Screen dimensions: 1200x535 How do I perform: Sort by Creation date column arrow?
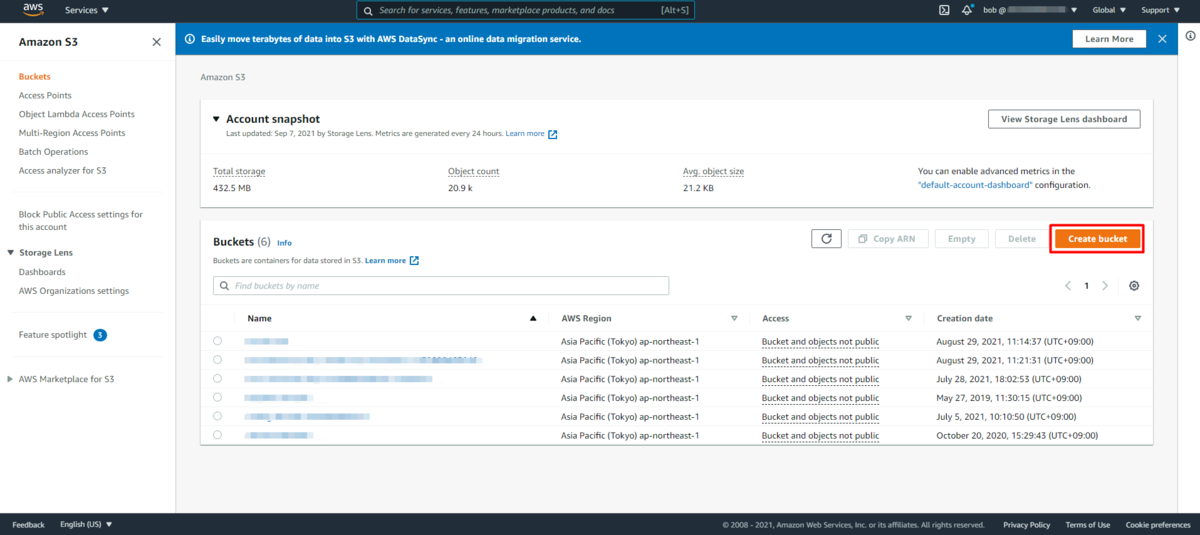(x=1138, y=318)
